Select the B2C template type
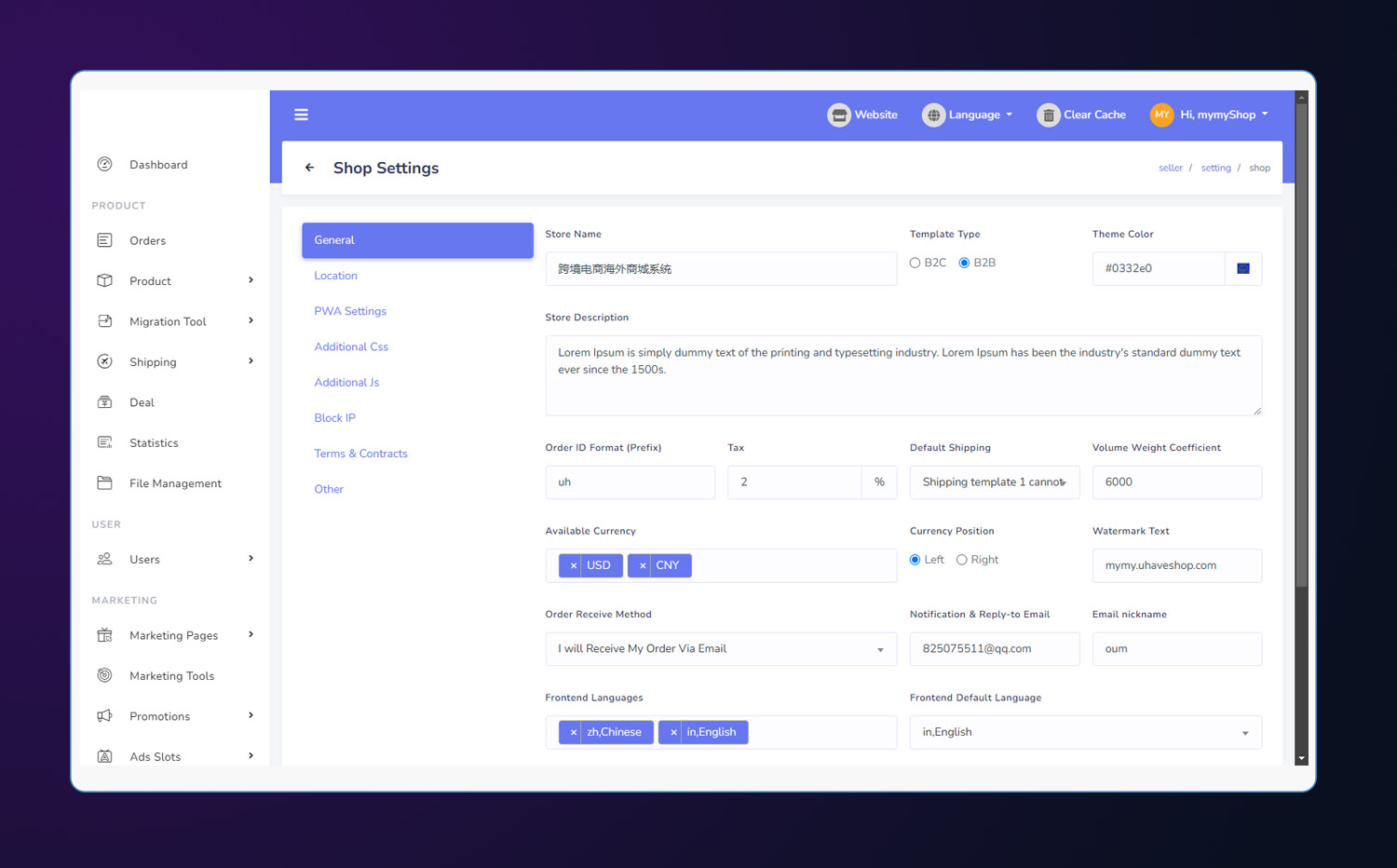Viewport: 1397px width, 868px height. coord(915,263)
